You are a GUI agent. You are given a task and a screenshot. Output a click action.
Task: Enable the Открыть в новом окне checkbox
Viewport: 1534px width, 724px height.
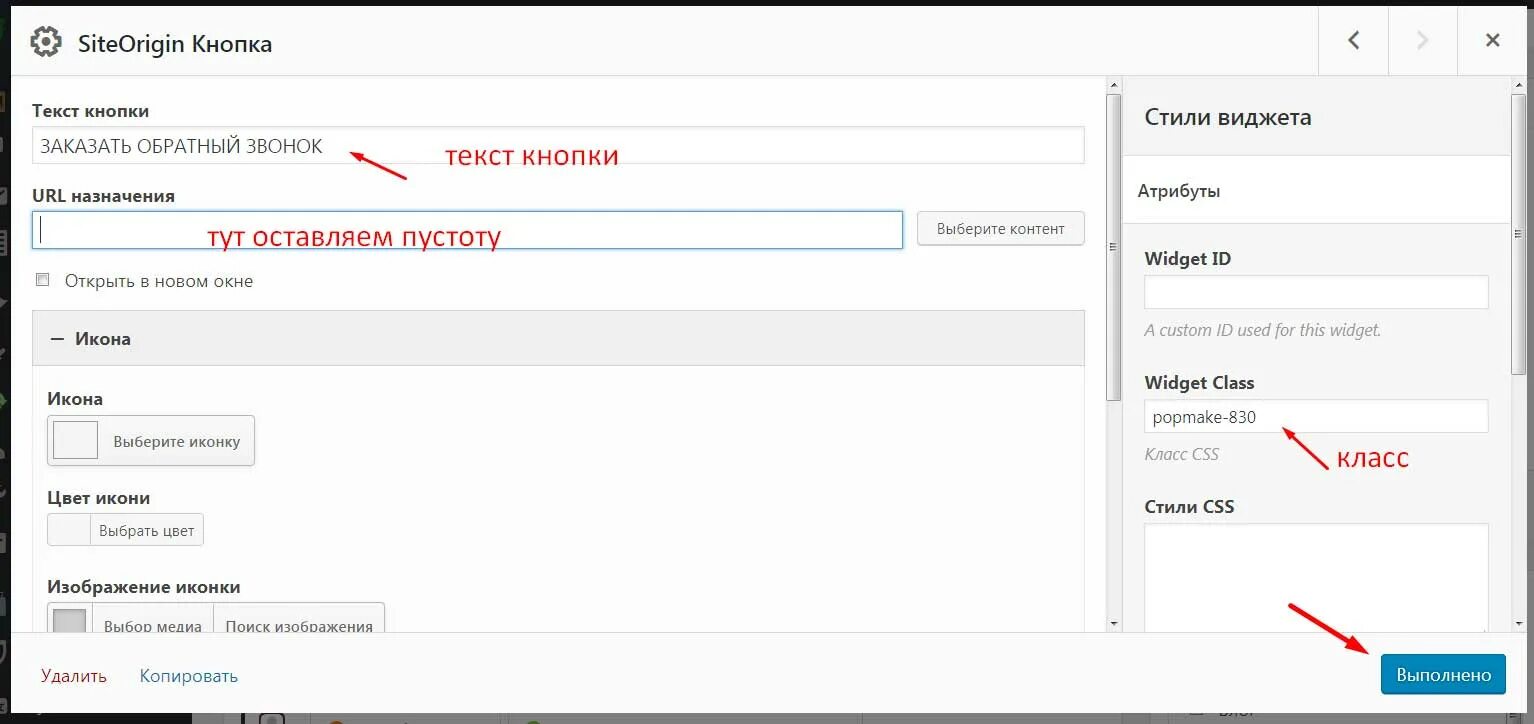click(x=42, y=280)
